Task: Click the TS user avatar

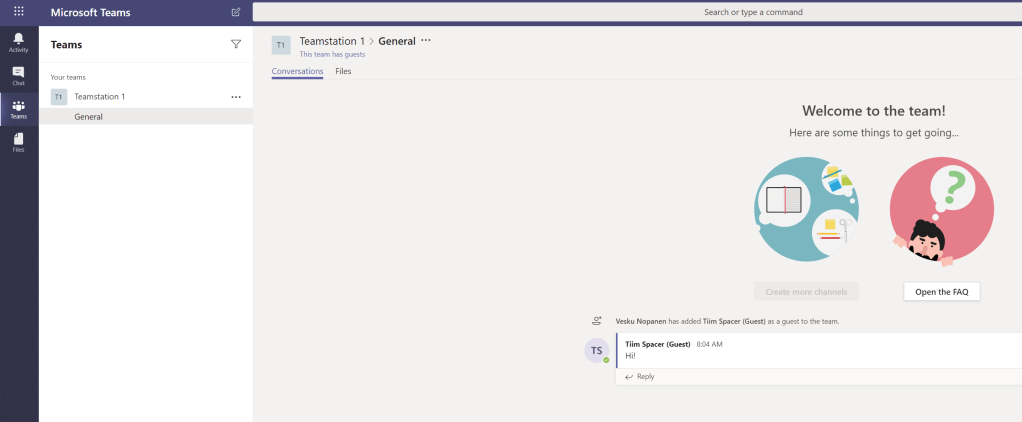Action: tap(597, 351)
